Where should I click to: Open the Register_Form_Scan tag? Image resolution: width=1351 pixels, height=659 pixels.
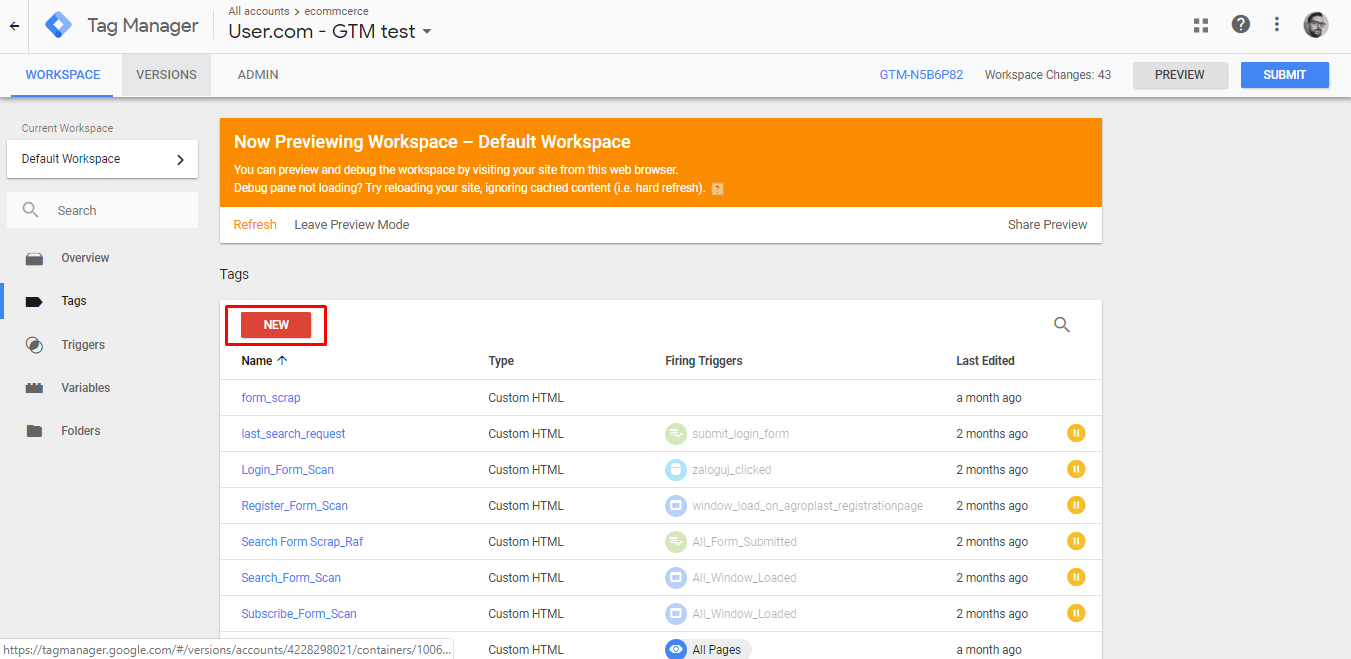295,506
